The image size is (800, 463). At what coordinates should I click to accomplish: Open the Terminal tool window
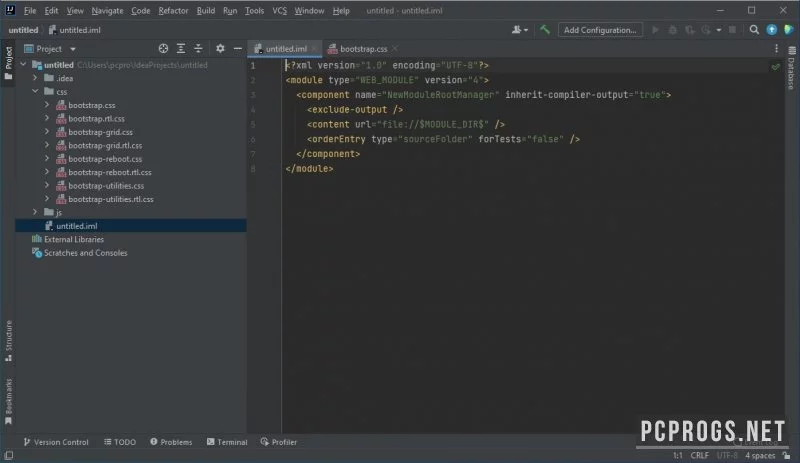[x=227, y=442]
